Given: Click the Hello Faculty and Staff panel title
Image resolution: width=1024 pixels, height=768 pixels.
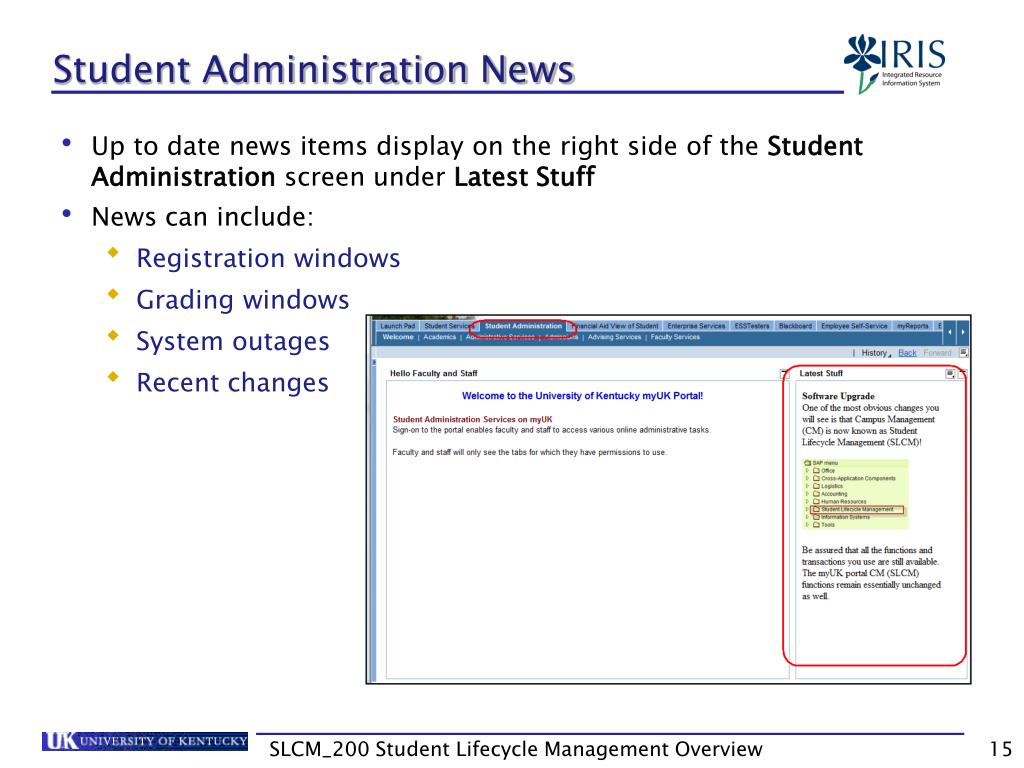Looking at the screenshot, I should 434,374.
